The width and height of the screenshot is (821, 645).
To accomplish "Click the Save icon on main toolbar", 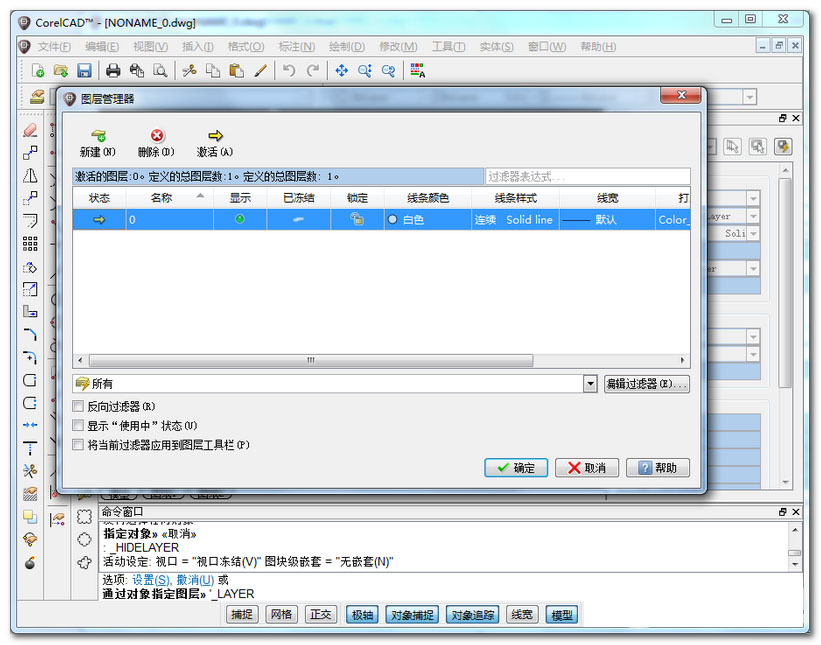I will click(86, 70).
